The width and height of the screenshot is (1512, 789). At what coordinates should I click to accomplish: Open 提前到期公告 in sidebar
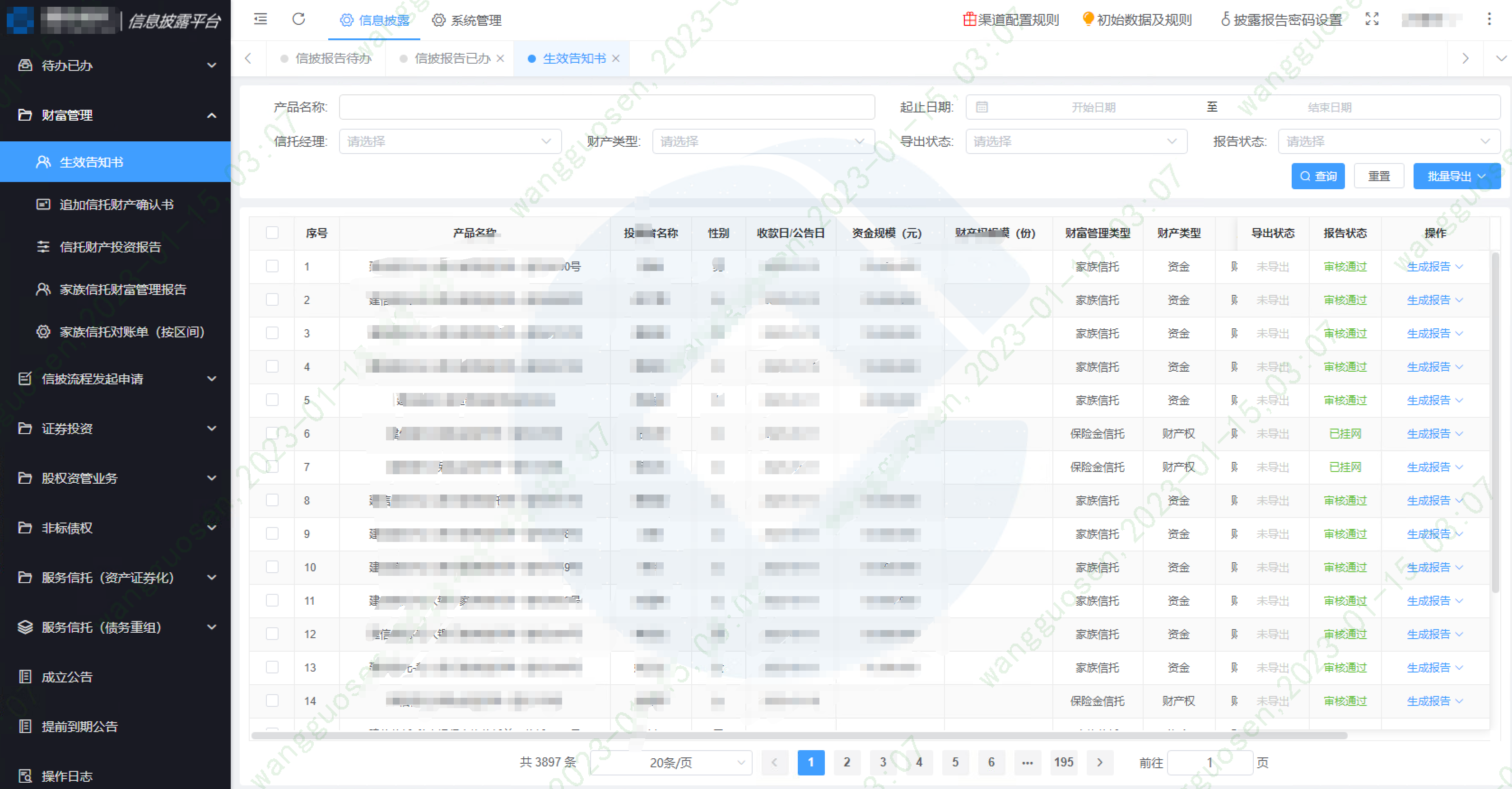116,726
